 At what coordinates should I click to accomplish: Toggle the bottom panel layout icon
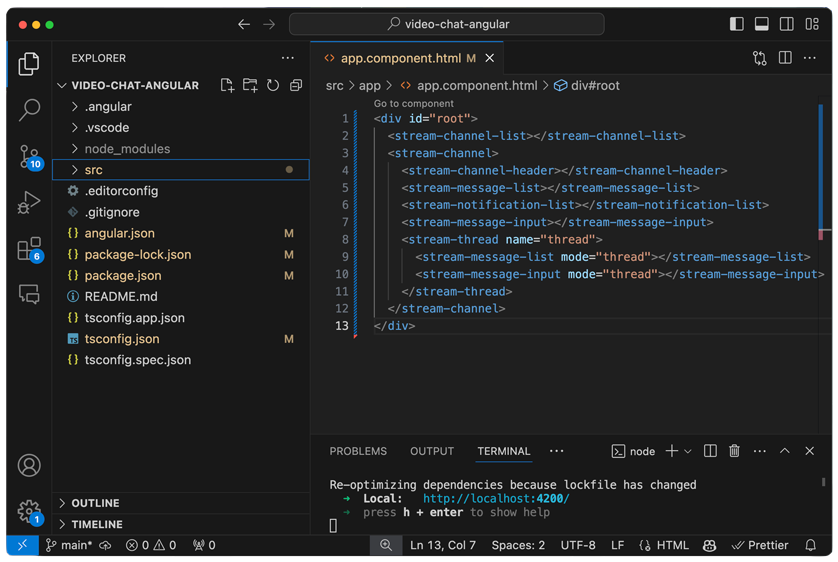(x=762, y=24)
